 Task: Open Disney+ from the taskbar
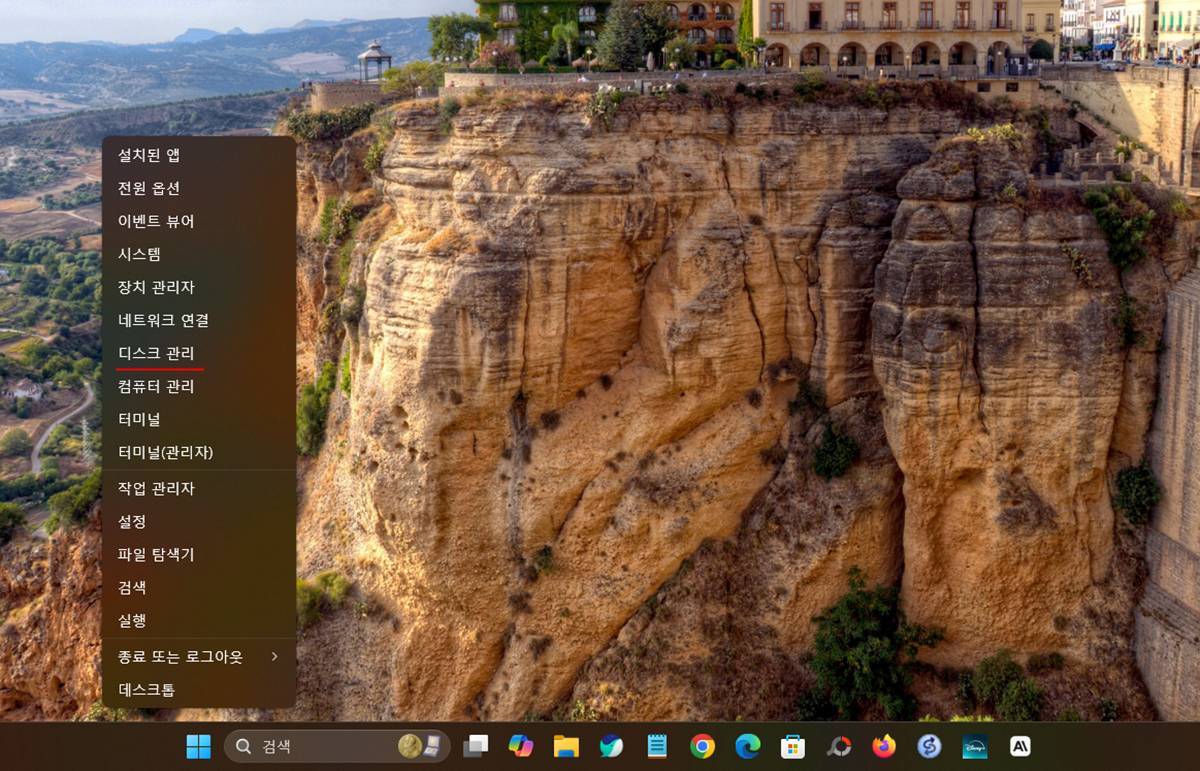click(x=975, y=746)
